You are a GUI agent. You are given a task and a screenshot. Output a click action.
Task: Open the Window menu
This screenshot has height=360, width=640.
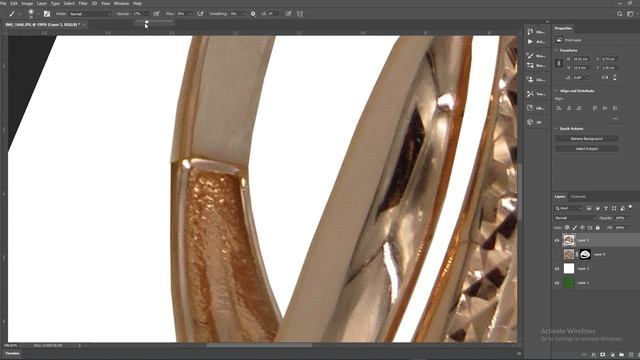[x=121, y=3]
